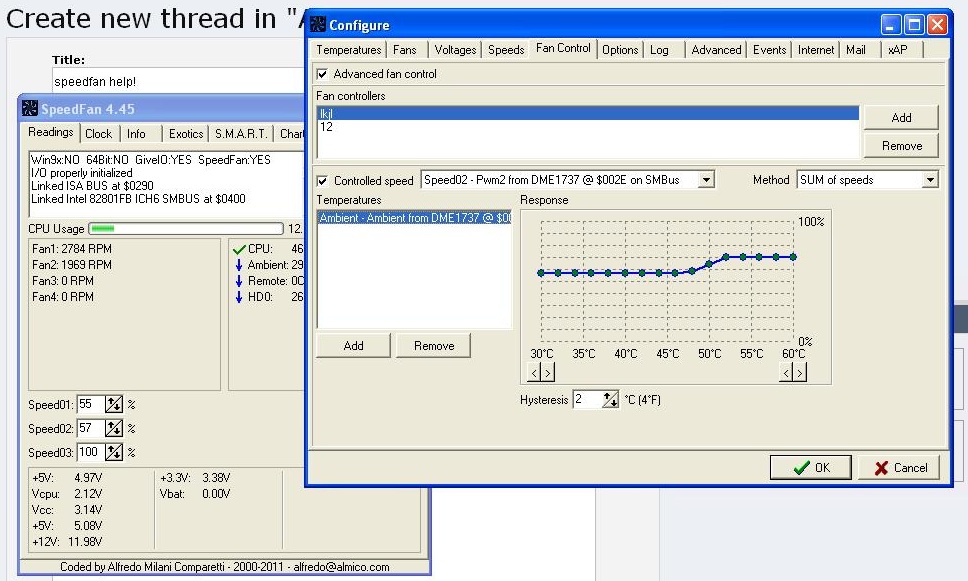968x581 pixels.
Task: Click the Speed02 spinner arrows
Action: point(113,429)
